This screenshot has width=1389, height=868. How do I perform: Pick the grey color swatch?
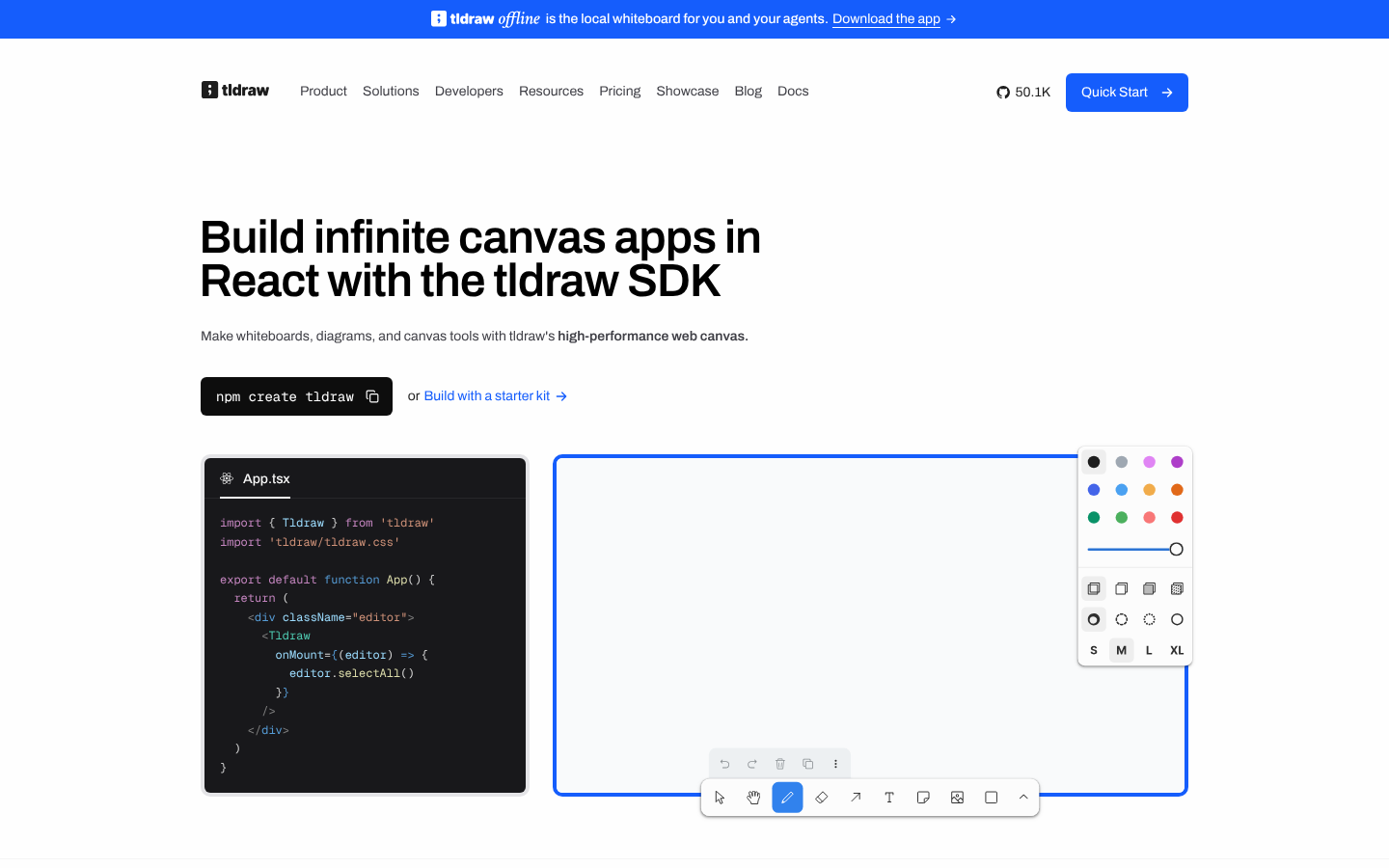1122,462
